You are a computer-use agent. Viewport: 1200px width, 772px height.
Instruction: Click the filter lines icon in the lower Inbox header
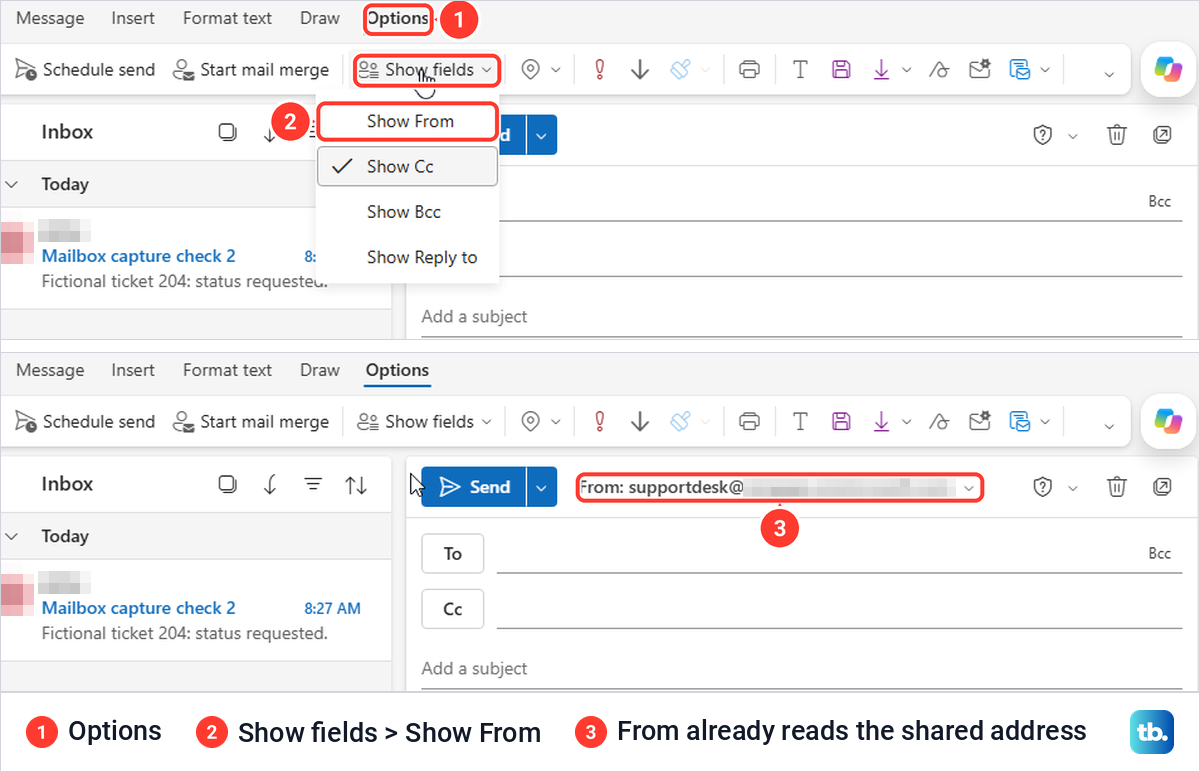pyautogui.click(x=313, y=485)
